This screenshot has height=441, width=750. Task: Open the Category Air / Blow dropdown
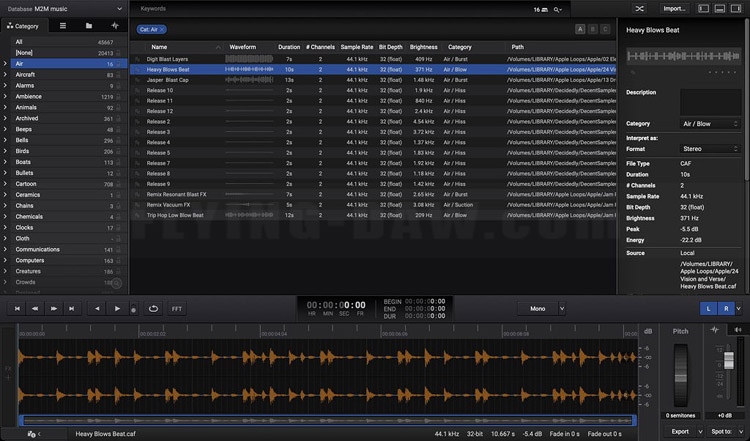pos(710,123)
